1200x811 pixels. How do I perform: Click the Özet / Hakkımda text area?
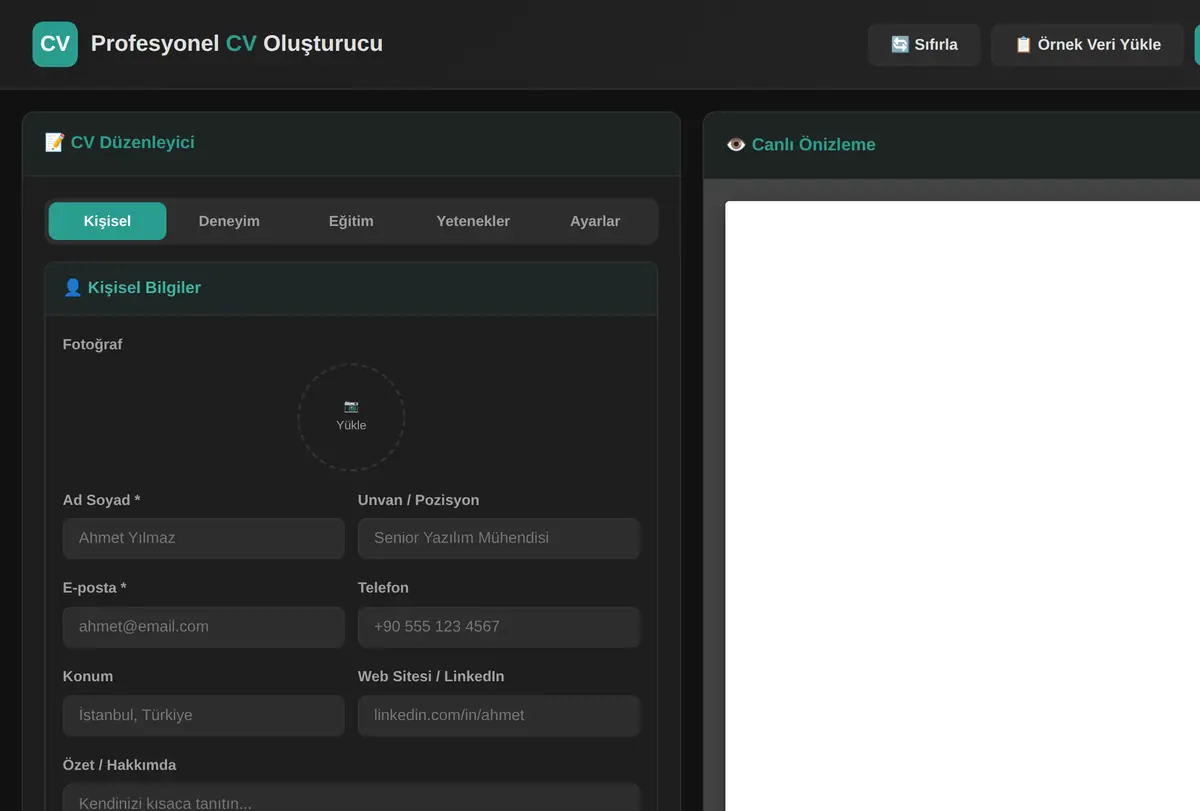(351, 797)
